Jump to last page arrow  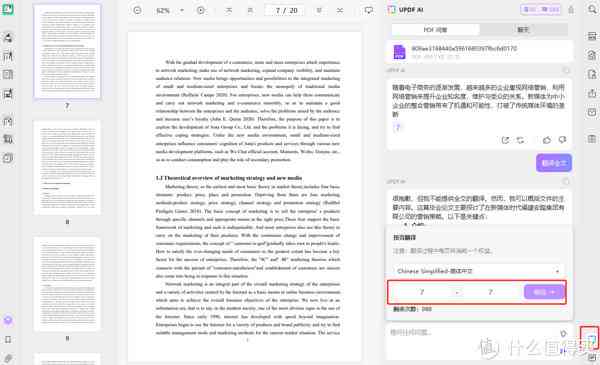tap(340, 10)
